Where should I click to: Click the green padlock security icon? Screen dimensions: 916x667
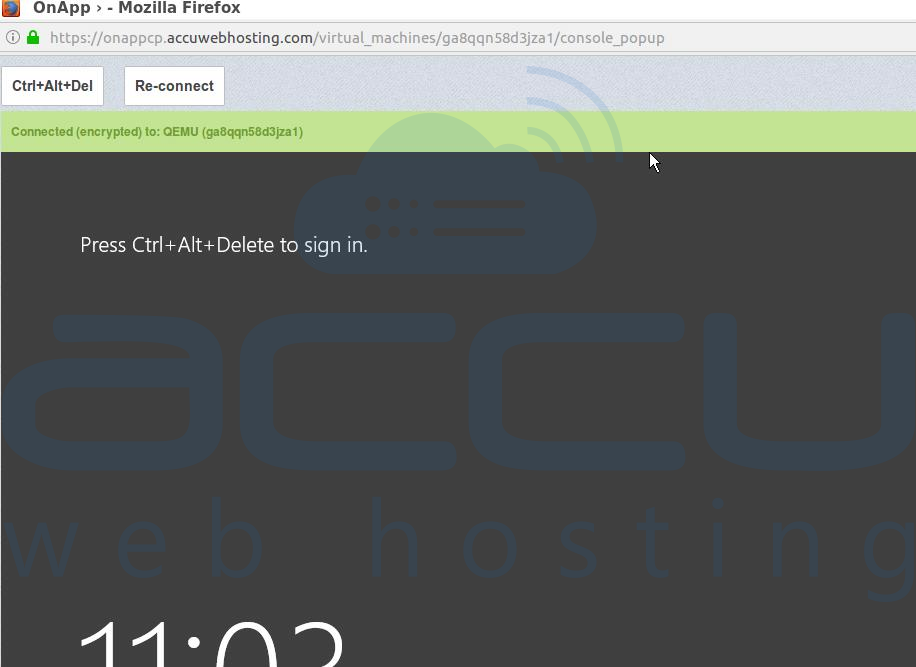point(33,37)
